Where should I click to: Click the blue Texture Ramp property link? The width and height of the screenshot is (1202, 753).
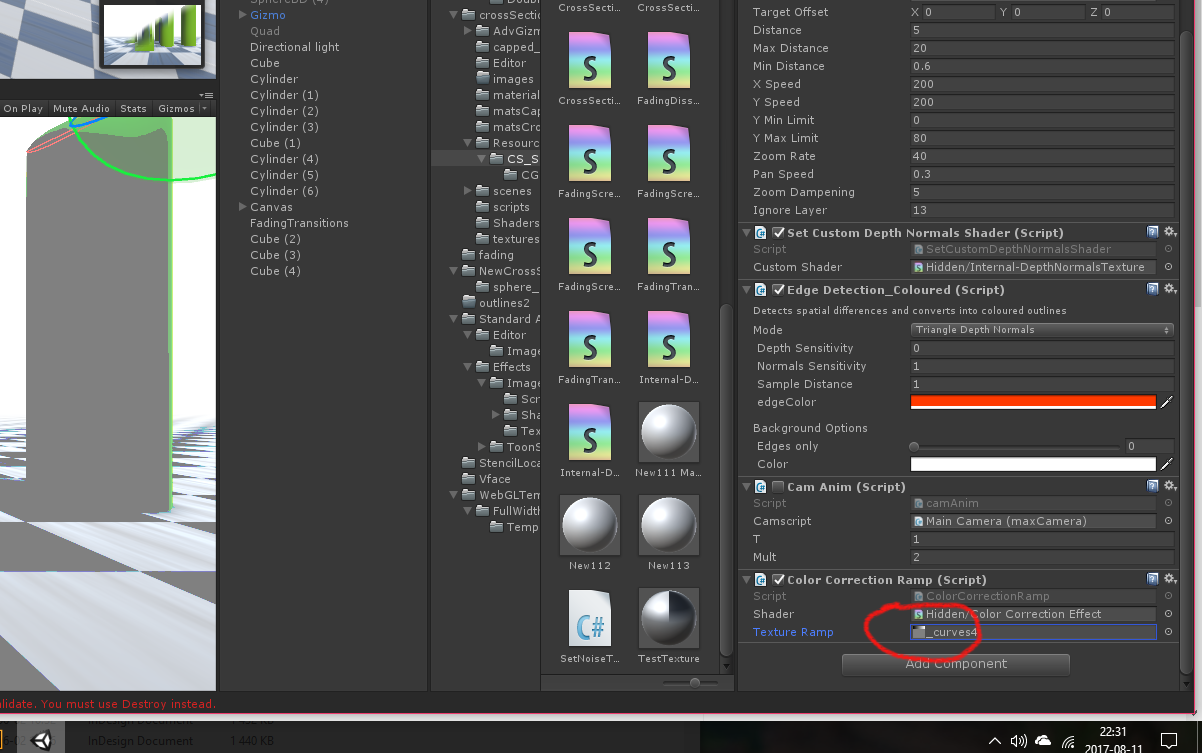pyautogui.click(x=794, y=631)
